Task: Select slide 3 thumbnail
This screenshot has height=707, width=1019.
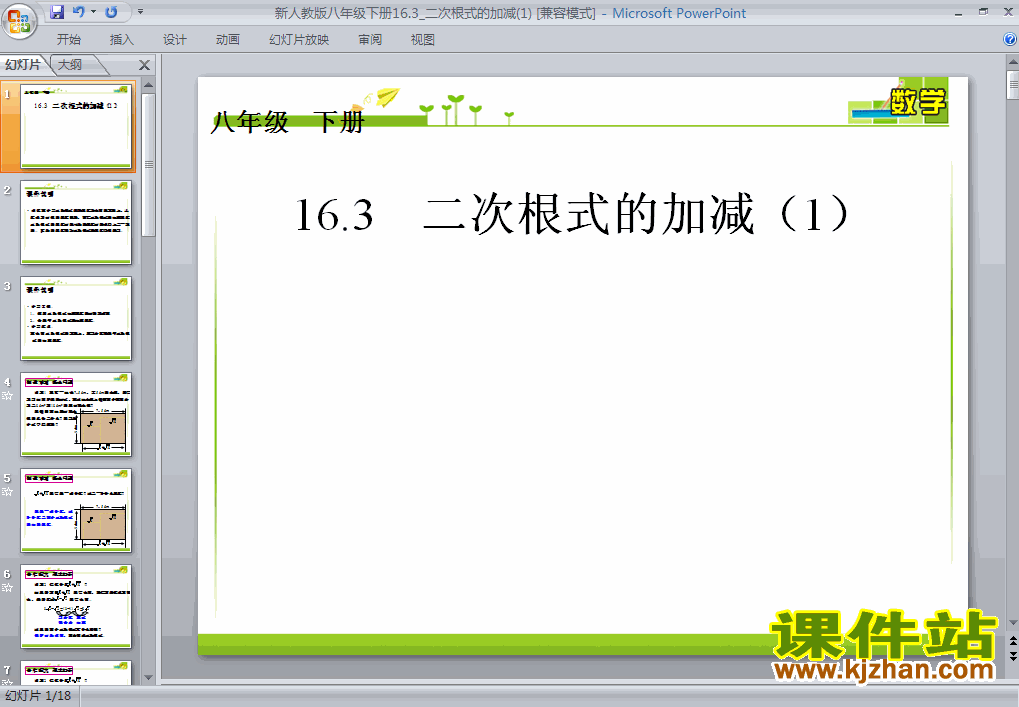Action: point(76,318)
